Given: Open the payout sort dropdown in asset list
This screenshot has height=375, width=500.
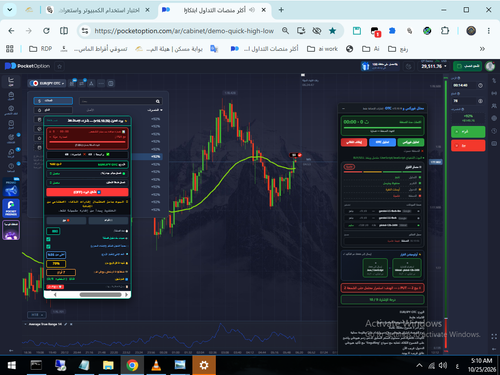Looking at the screenshot, I should click(x=155, y=110).
